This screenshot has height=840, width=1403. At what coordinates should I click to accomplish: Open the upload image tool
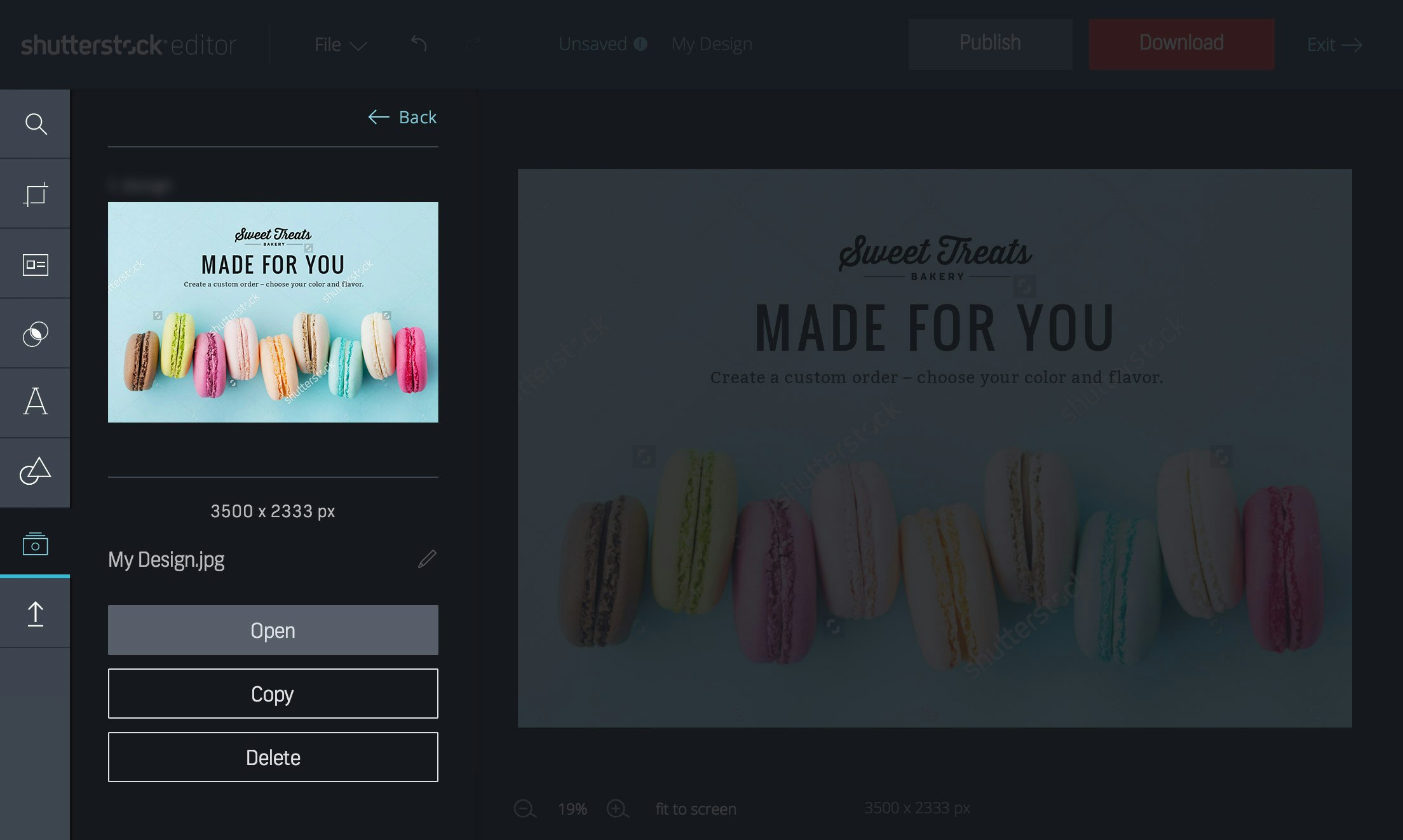pyautogui.click(x=36, y=614)
